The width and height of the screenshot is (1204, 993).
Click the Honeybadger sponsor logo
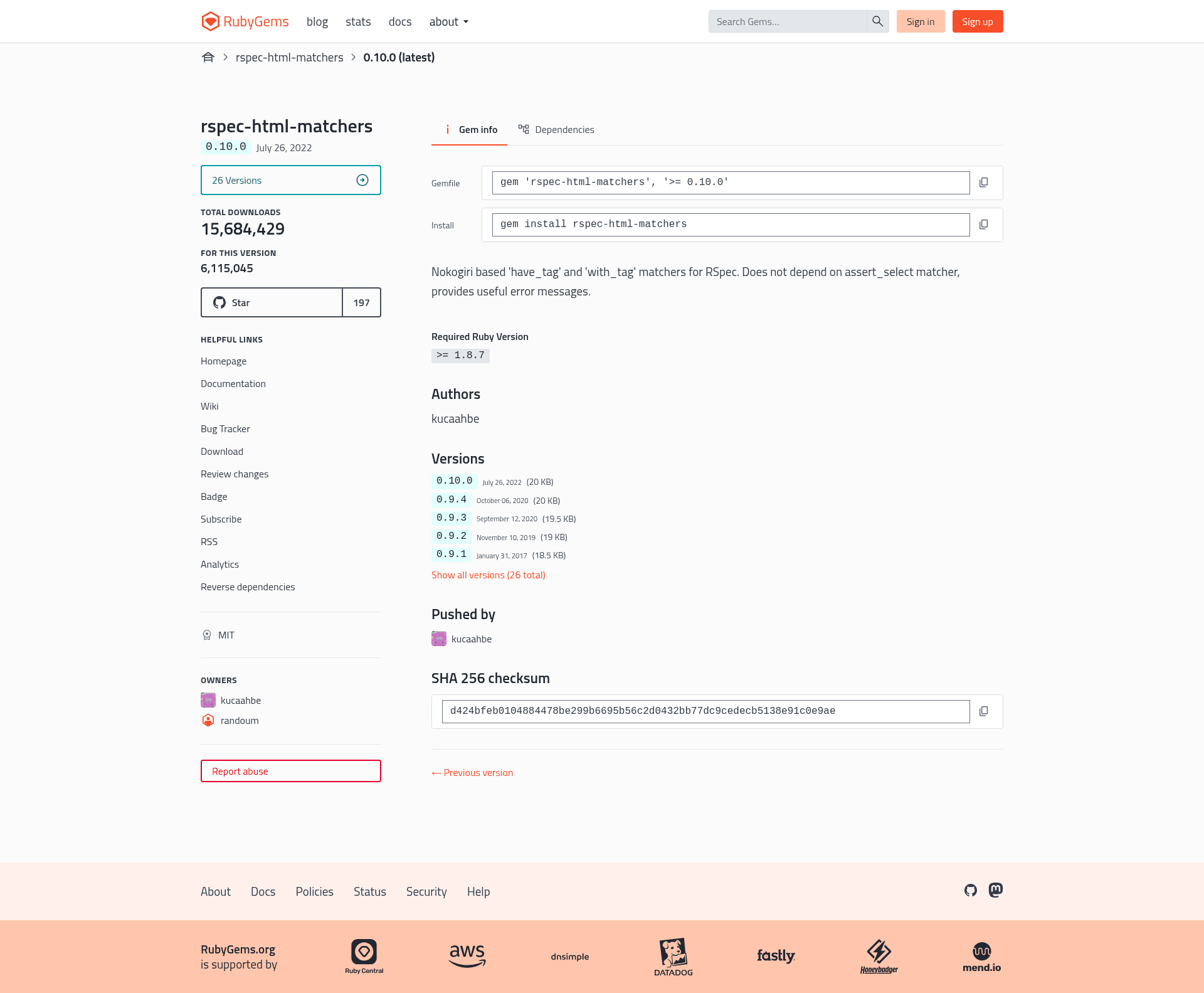[879, 957]
